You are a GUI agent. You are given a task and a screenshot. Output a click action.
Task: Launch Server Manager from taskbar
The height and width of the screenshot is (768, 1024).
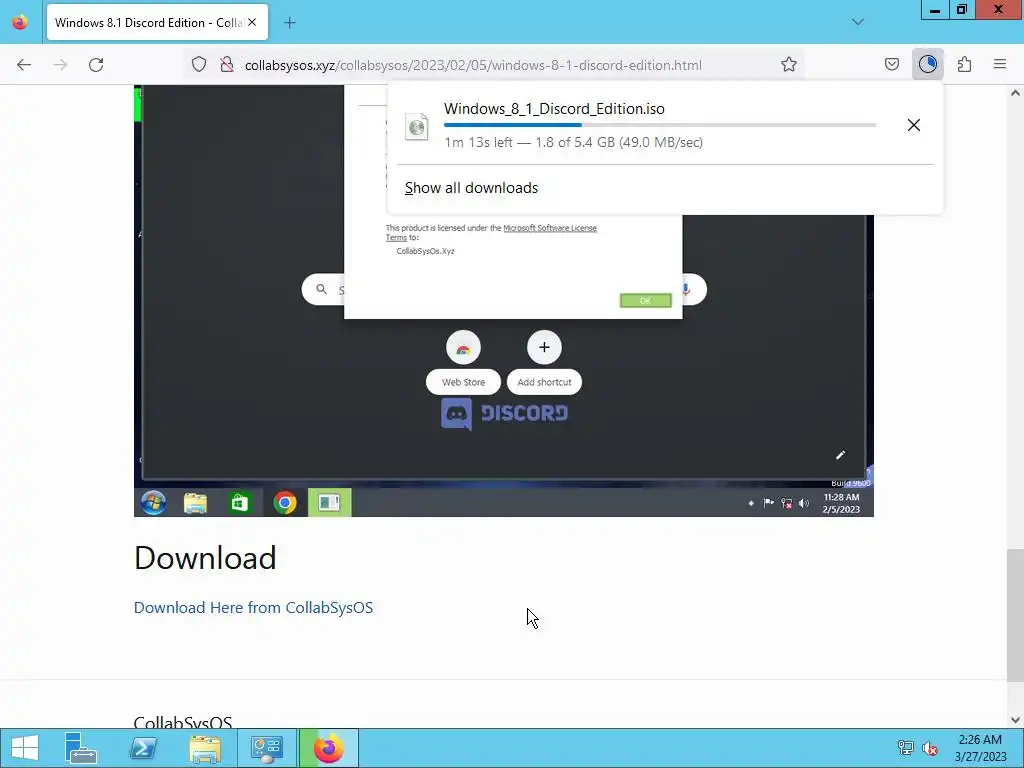coord(81,748)
